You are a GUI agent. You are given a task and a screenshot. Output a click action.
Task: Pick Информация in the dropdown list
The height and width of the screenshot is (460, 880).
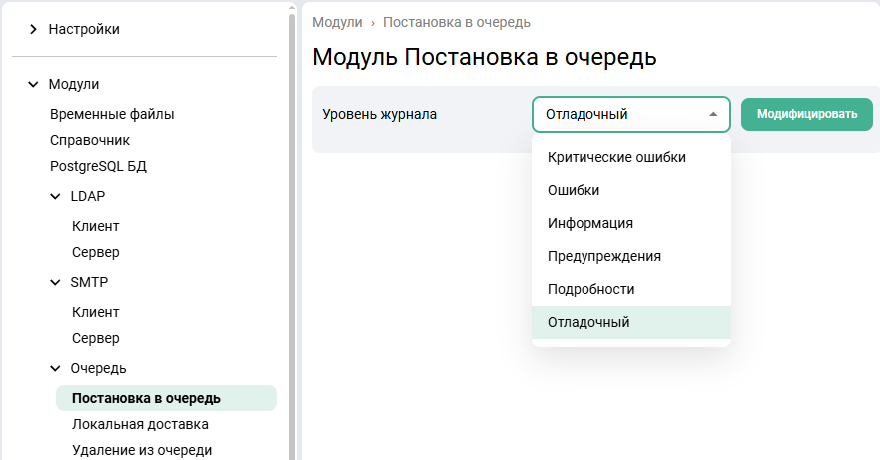(x=590, y=223)
